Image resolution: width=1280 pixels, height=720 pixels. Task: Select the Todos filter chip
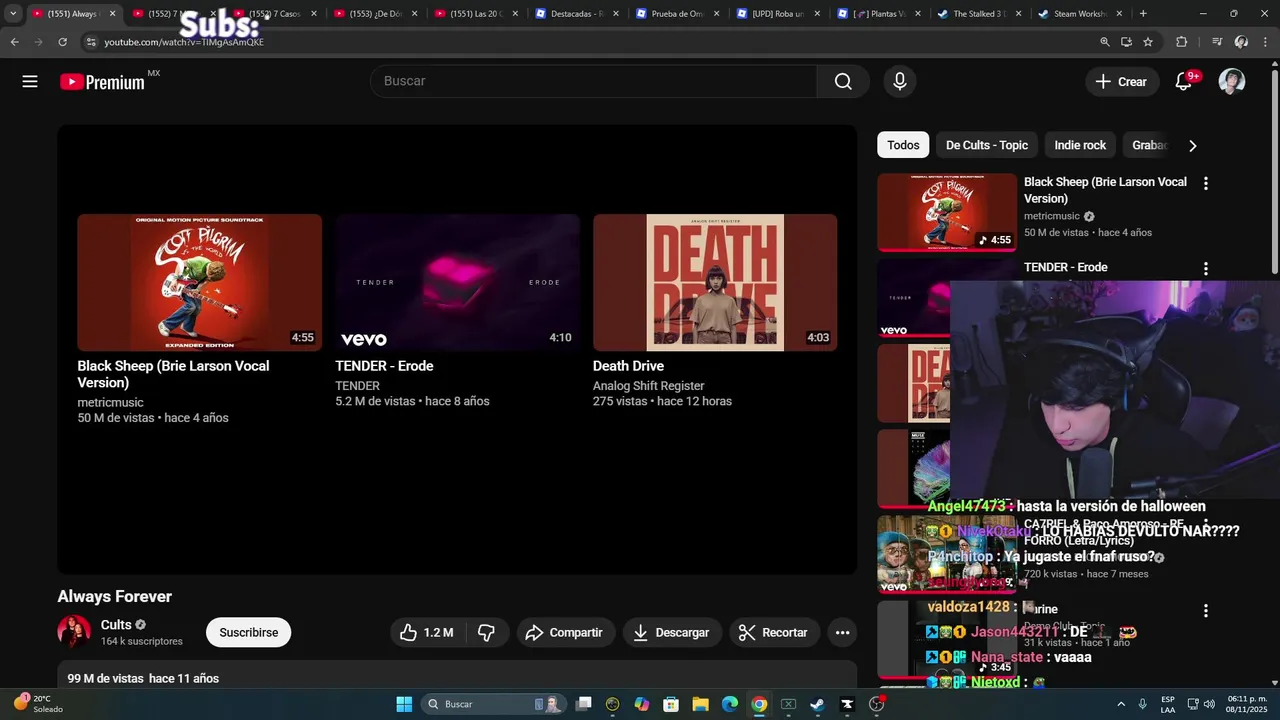pyautogui.click(x=903, y=145)
